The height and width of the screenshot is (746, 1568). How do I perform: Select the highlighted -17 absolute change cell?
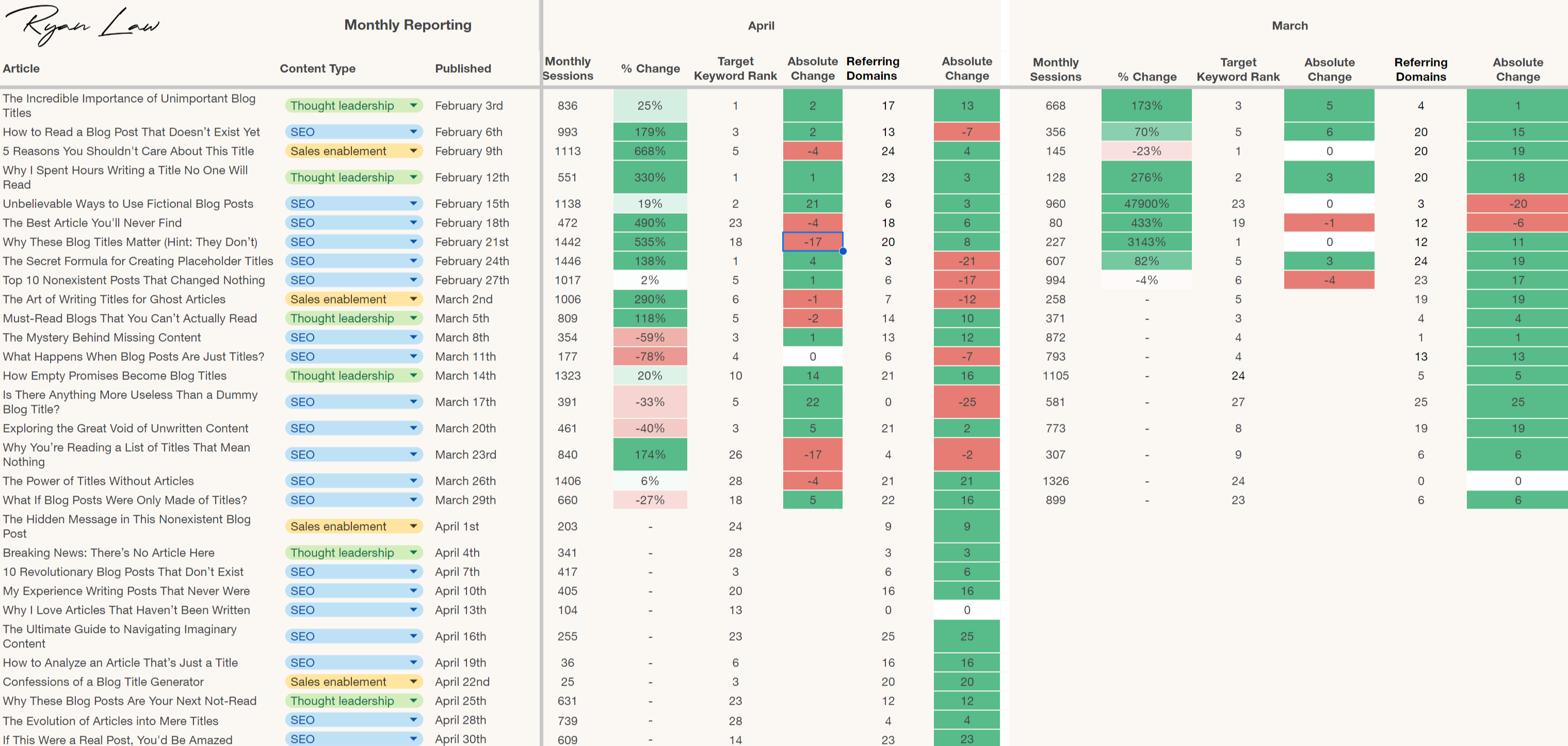pos(812,242)
